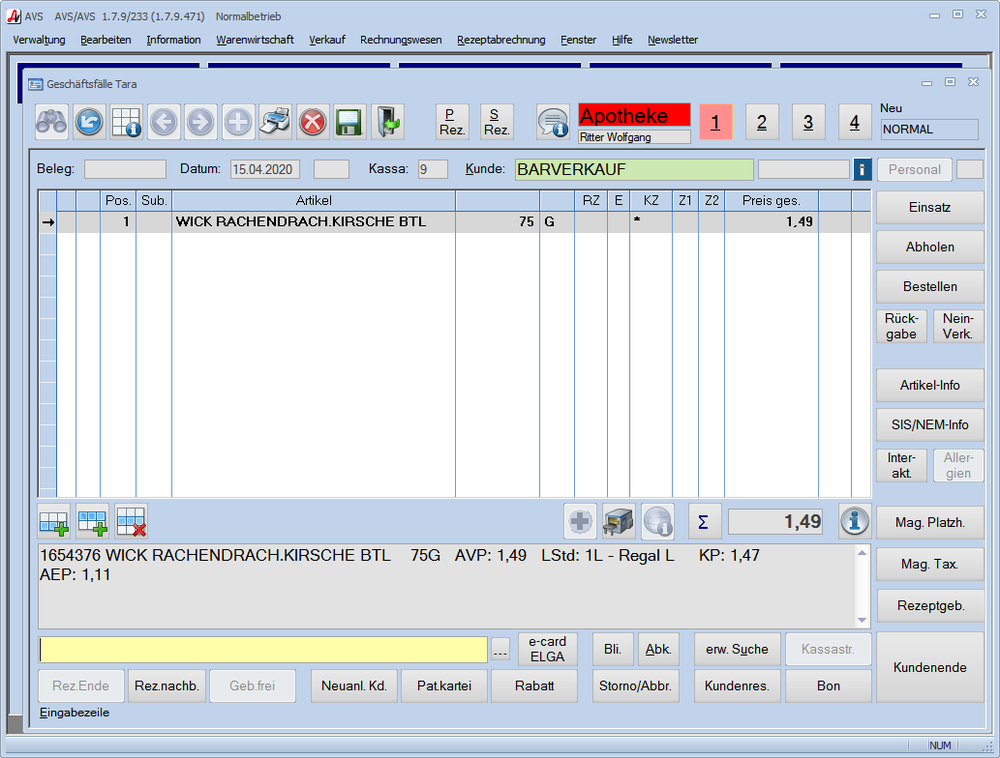Click the Rabatt button

pos(534,686)
